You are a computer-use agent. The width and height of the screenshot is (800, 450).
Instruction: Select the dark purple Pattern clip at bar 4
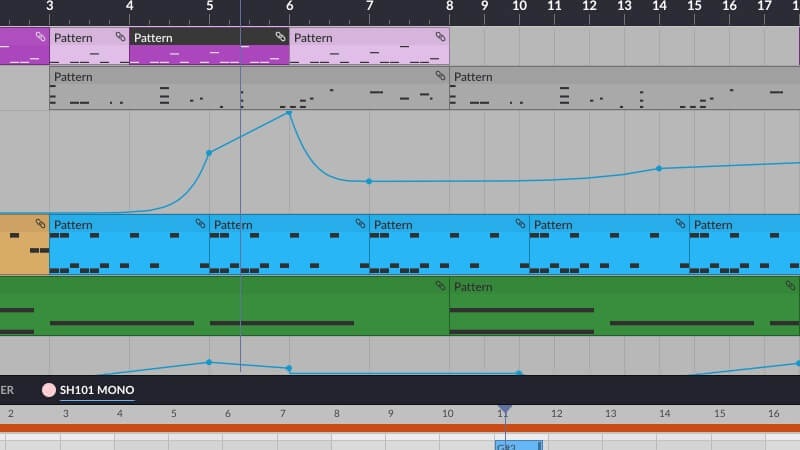209,46
